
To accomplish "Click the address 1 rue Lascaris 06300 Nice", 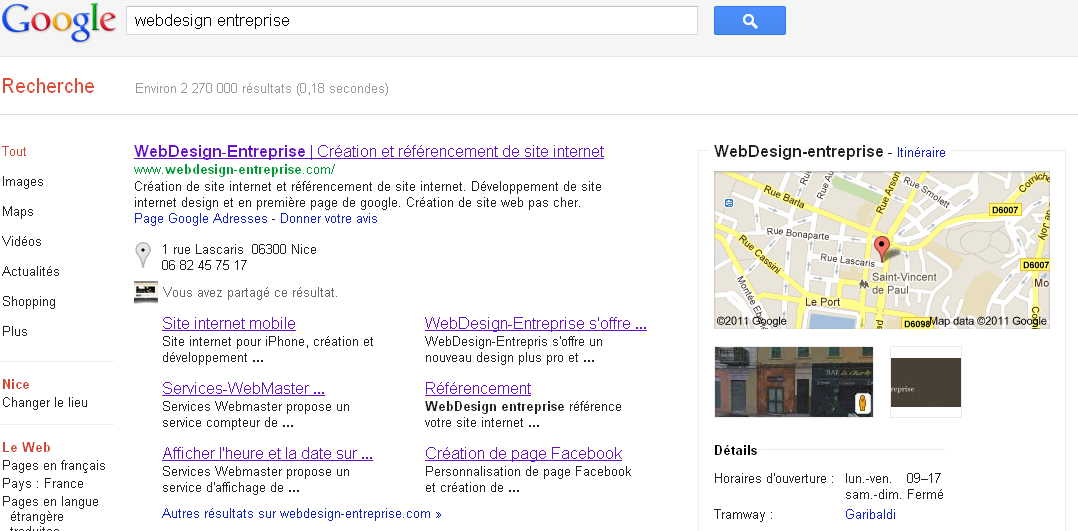I will [239, 249].
